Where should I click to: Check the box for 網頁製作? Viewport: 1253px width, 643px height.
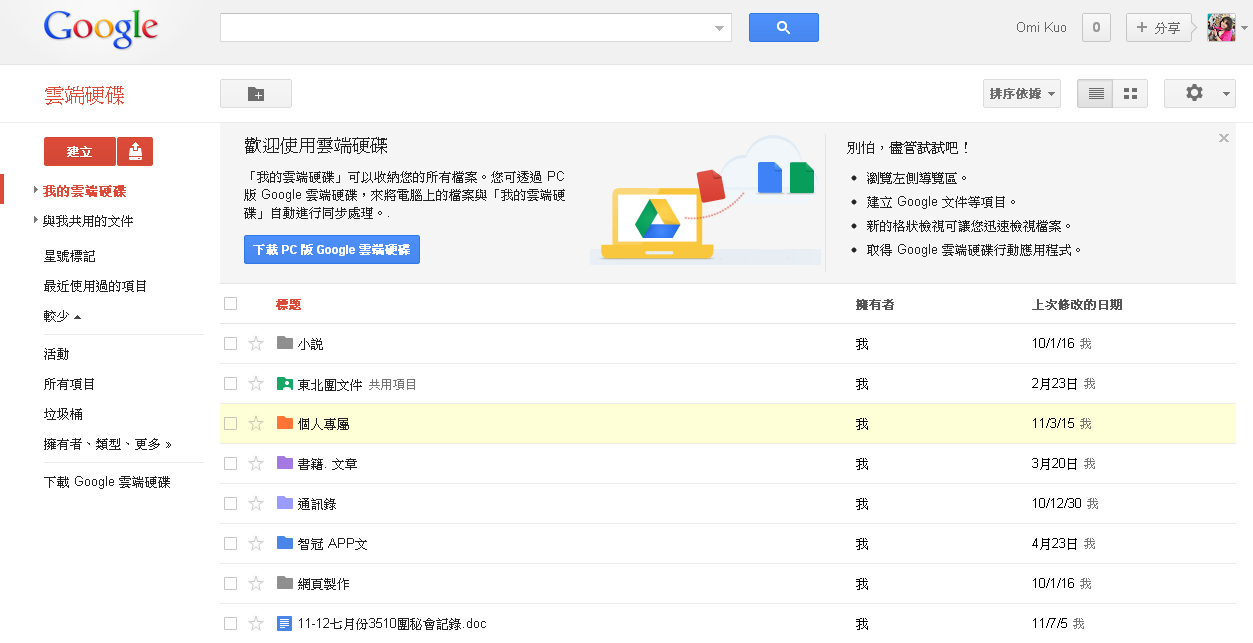click(231, 584)
